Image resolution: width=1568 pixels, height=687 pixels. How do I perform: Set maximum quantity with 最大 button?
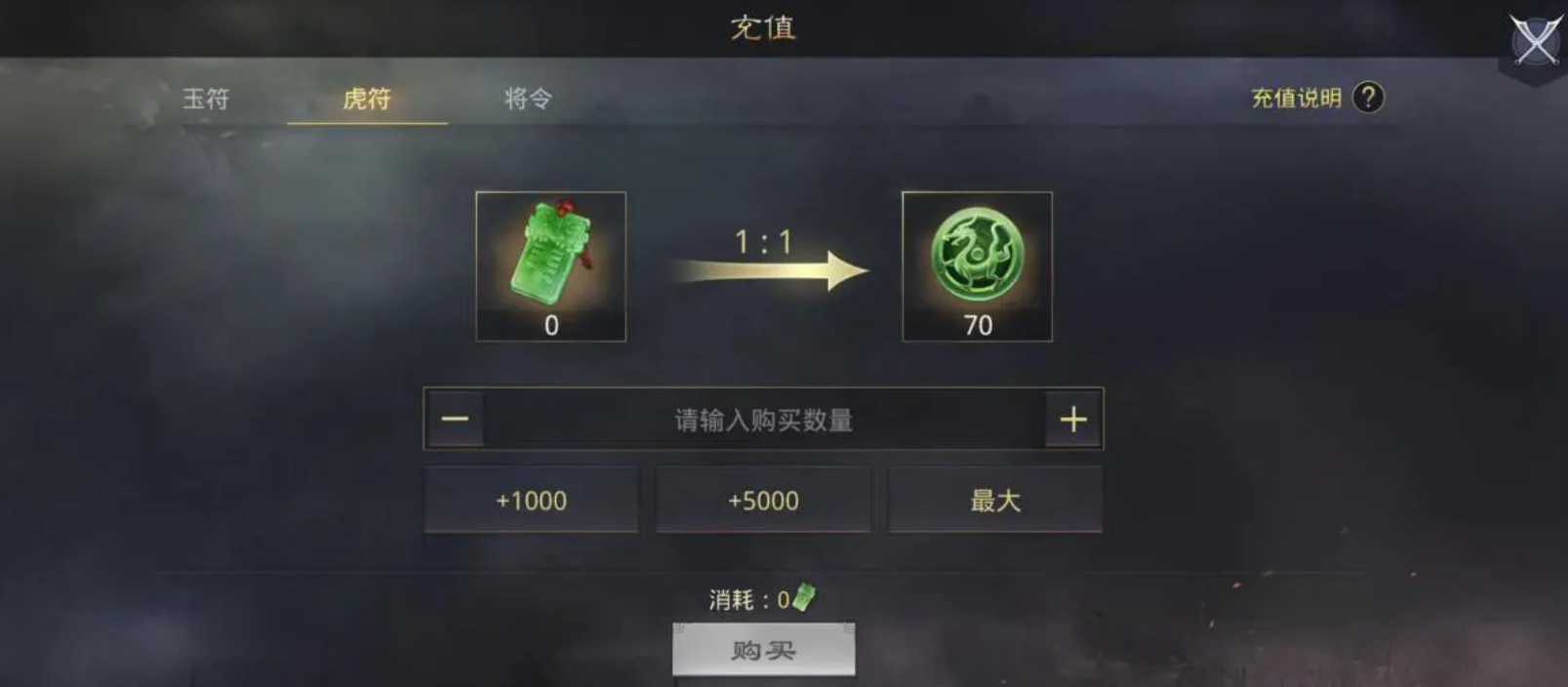coord(995,500)
